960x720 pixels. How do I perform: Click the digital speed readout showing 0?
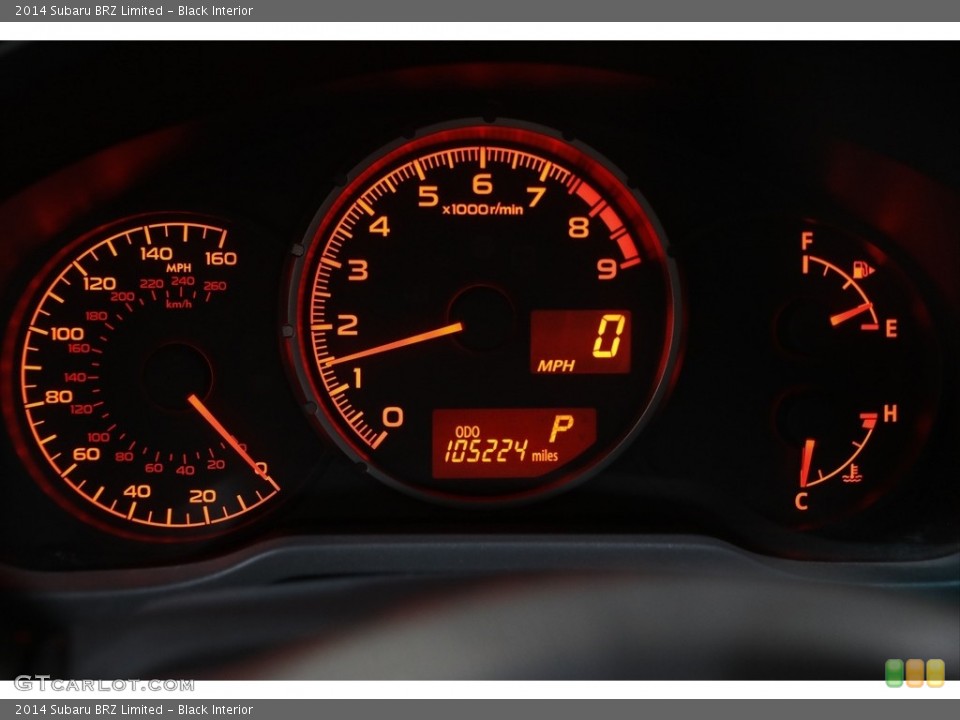(609, 336)
